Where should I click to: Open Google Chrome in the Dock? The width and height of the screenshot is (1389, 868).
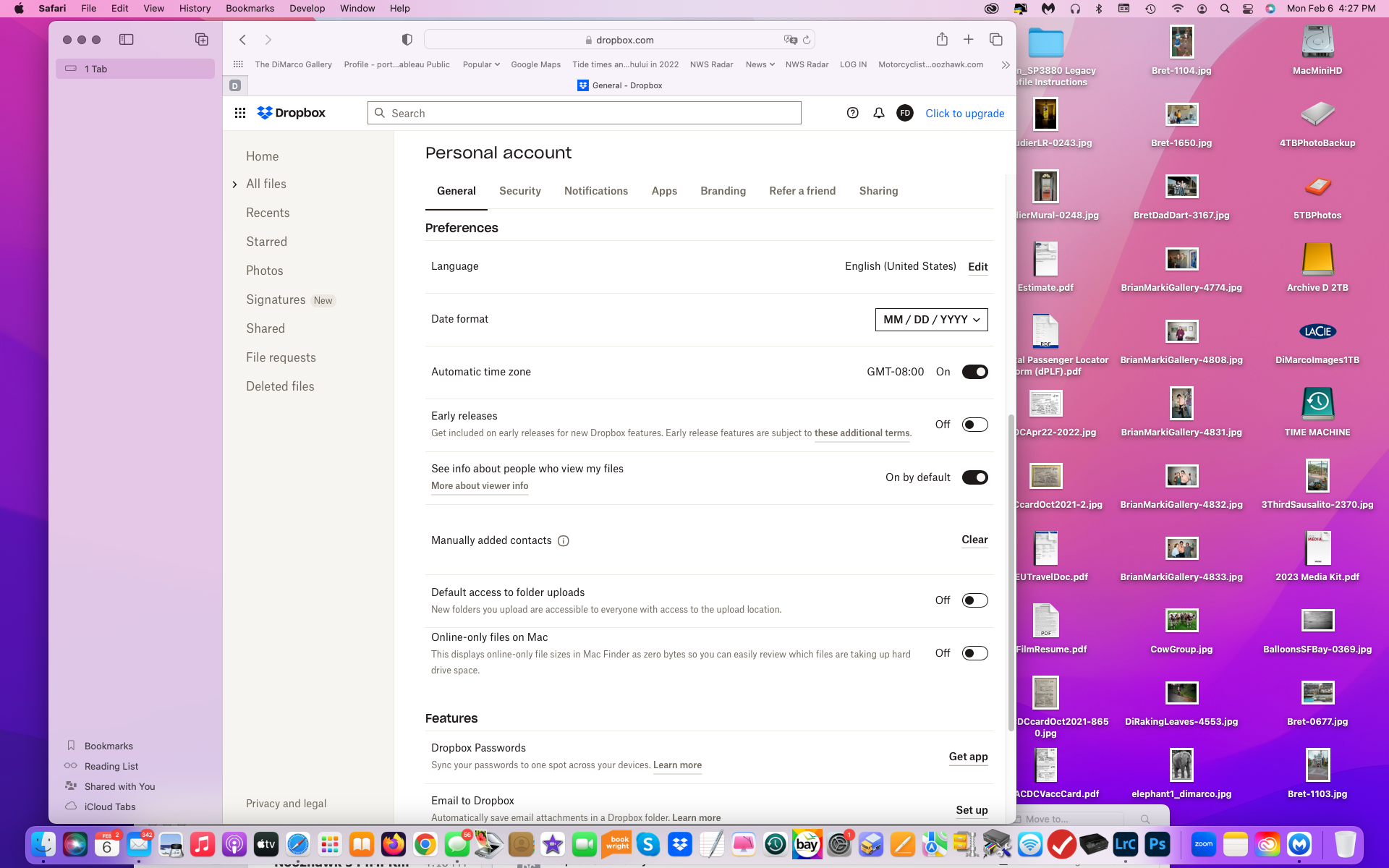pyautogui.click(x=425, y=844)
